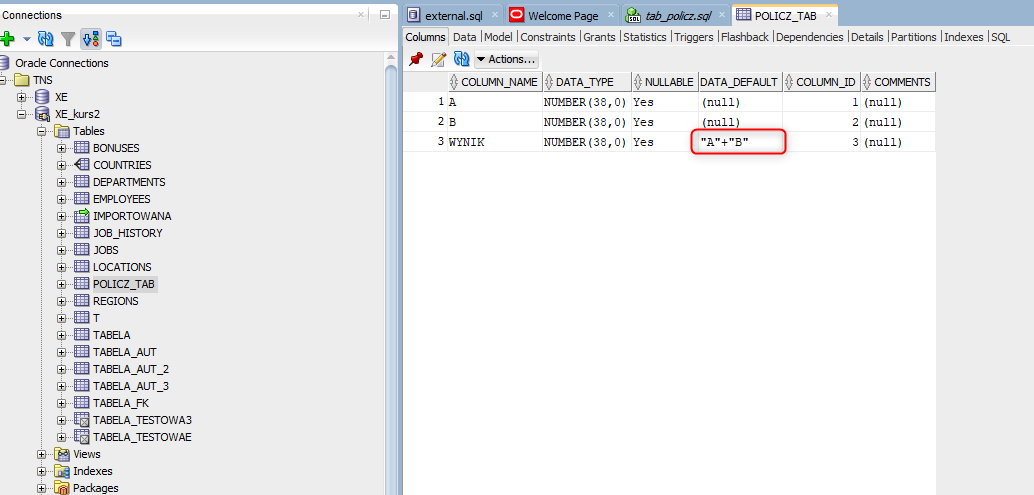Open the New Connection dropdown arrow
The image size is (1034, 495).
tap(27, 39)
